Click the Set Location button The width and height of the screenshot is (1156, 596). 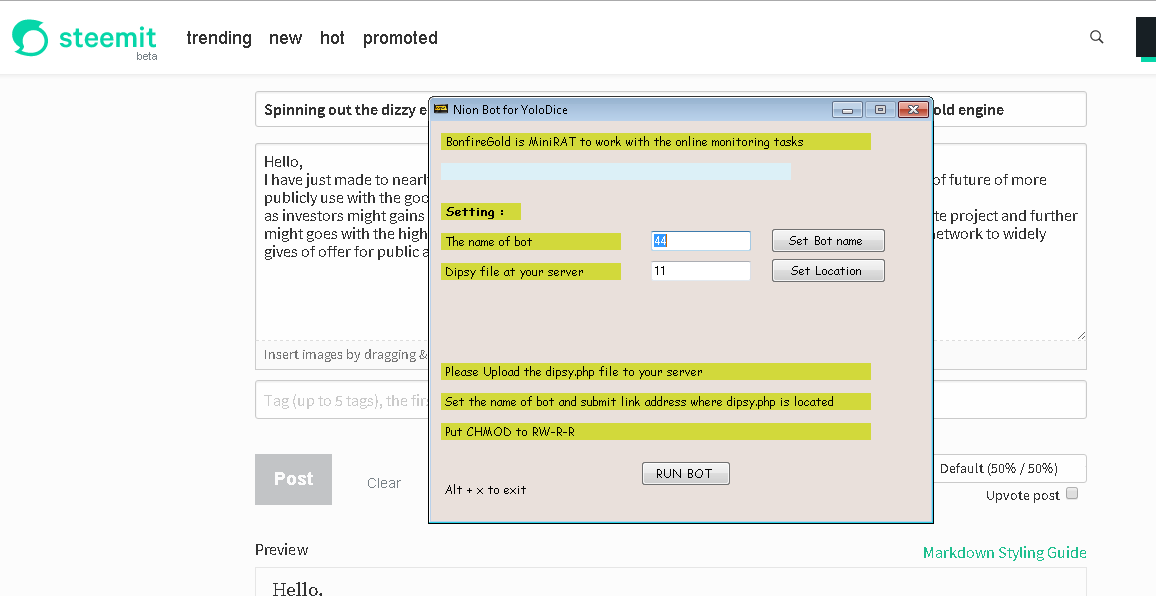click(828, 271)
